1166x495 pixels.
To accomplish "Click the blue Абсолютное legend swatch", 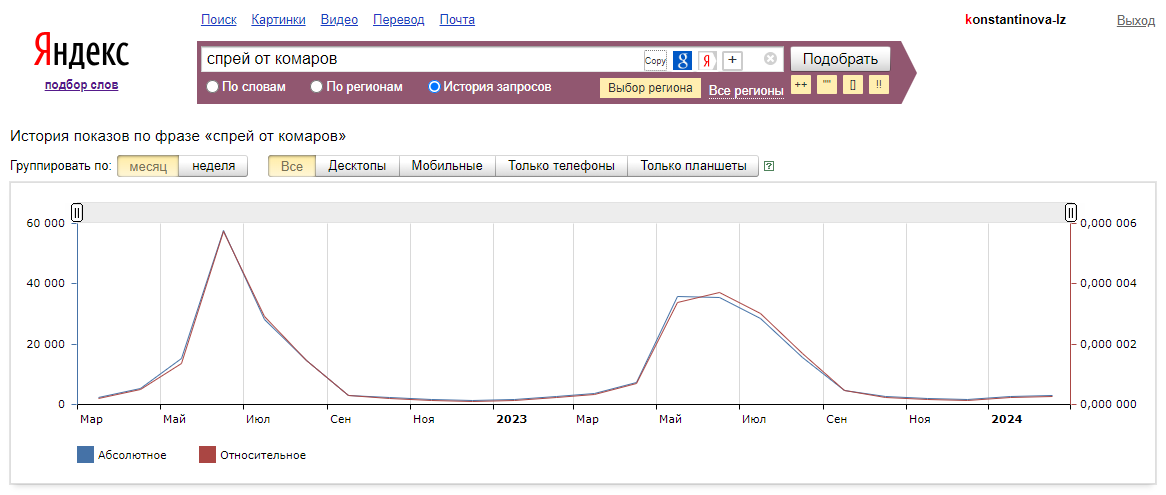I will click(86, 455).
